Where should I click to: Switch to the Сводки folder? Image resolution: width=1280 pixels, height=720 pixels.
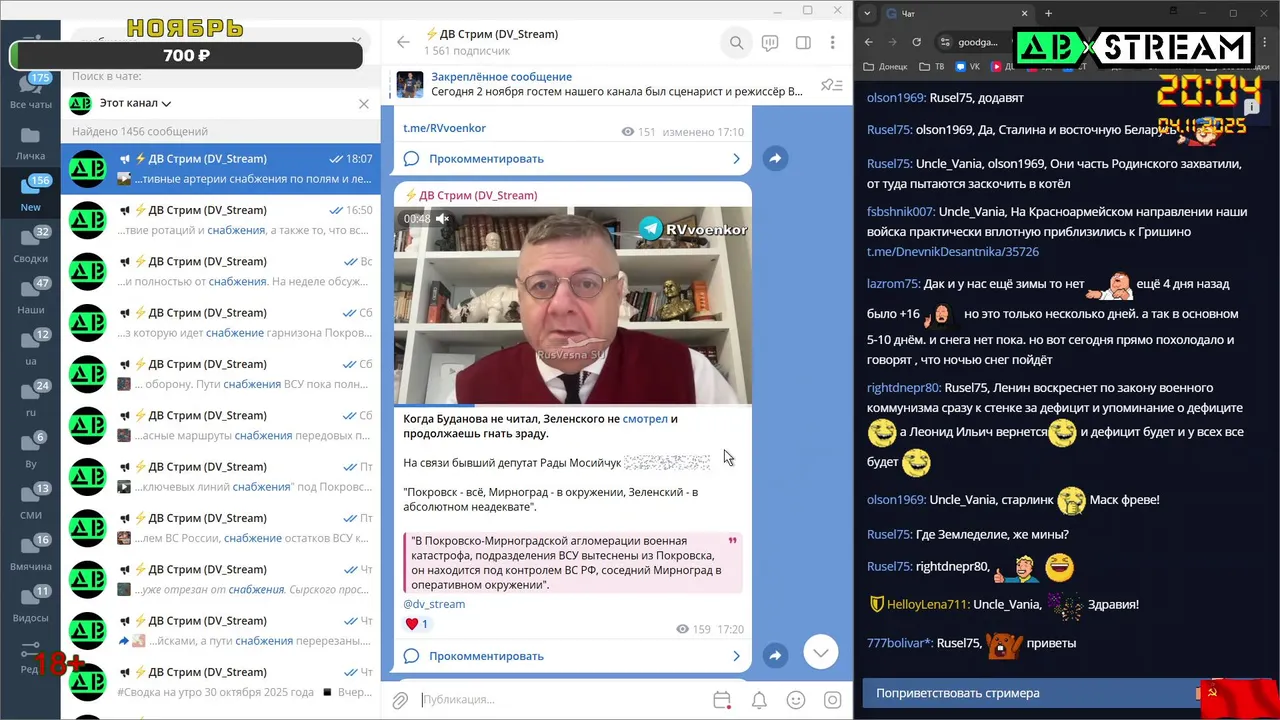tap(31, 245)
